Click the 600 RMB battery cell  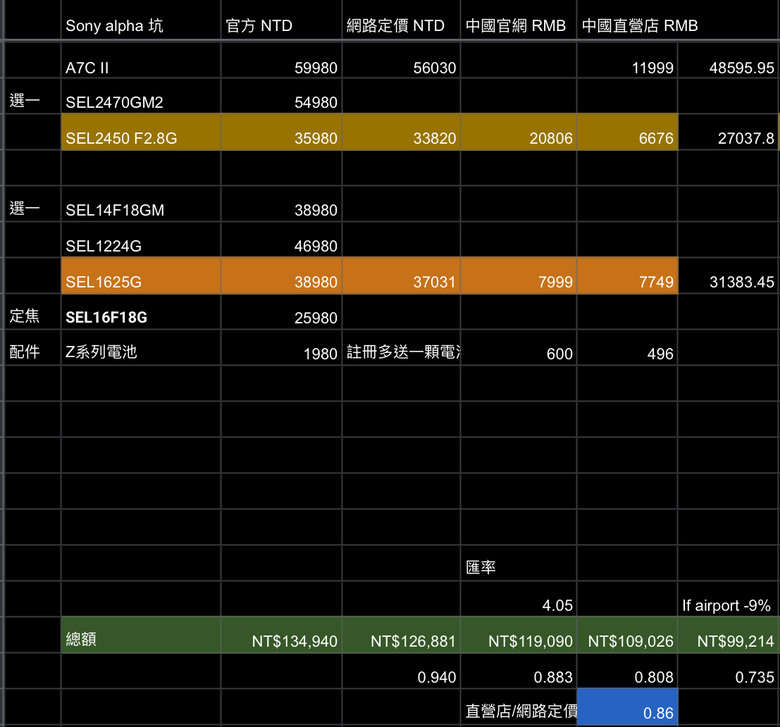point(518,347)
